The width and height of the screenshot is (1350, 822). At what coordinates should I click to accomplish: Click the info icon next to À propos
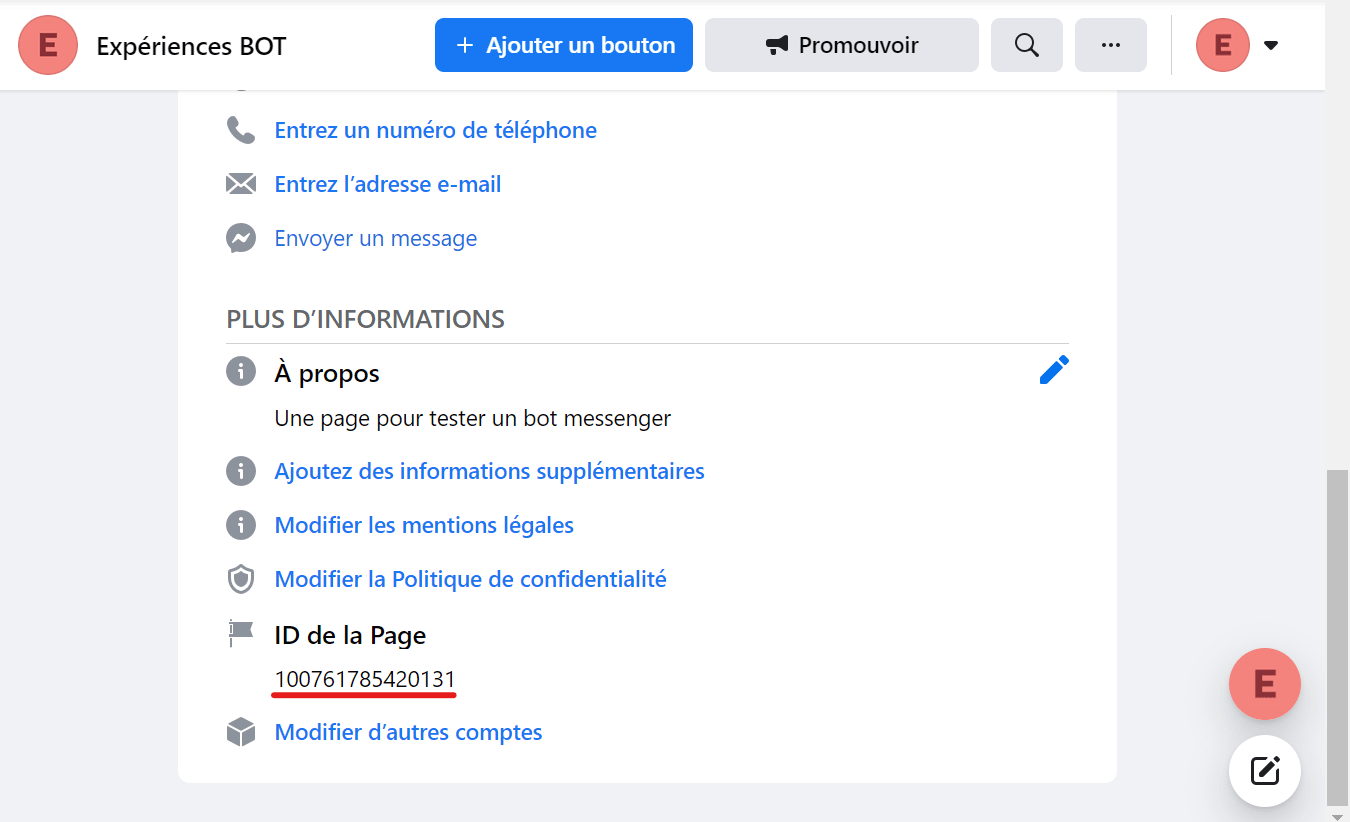coord(241,372)
